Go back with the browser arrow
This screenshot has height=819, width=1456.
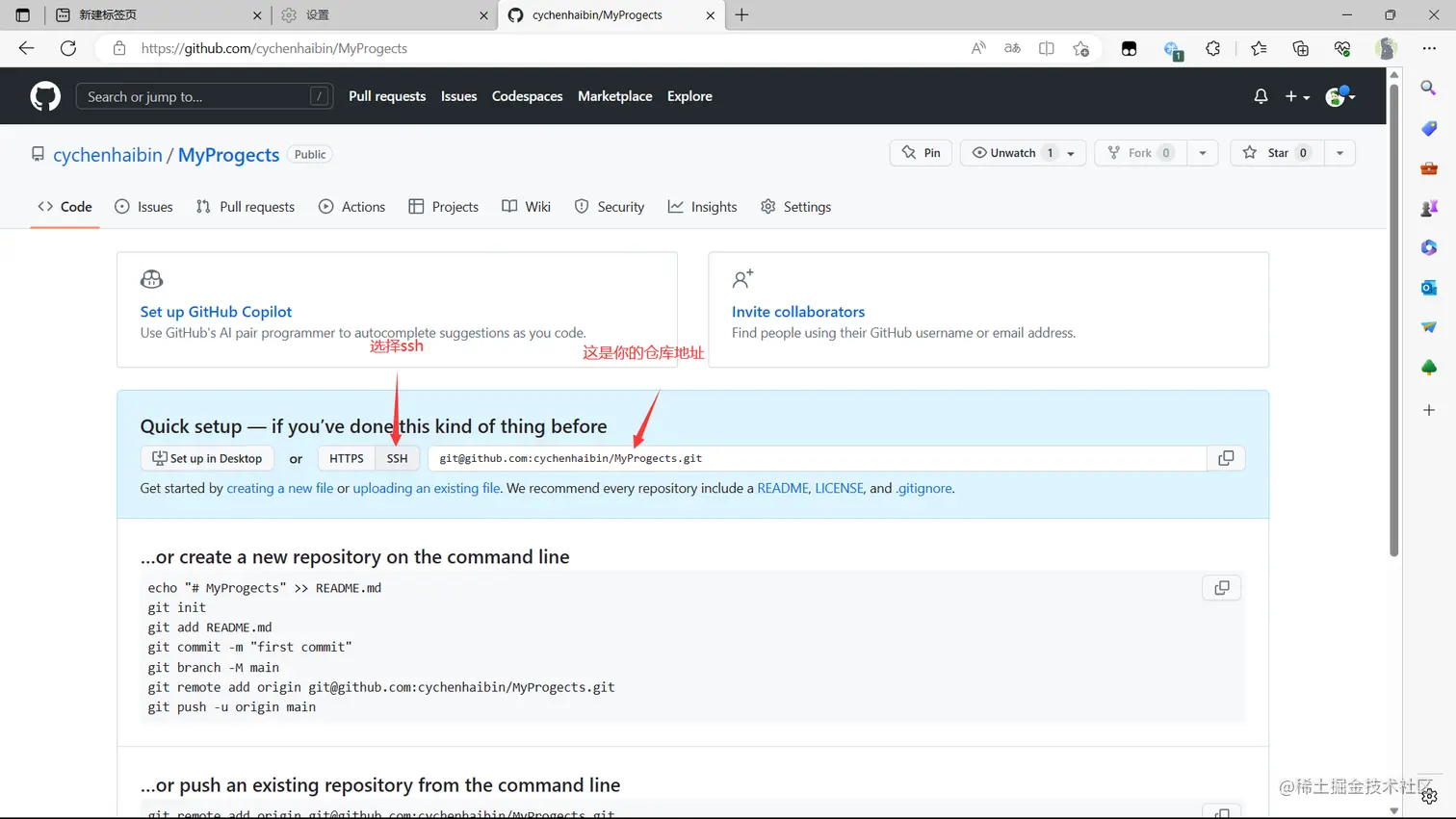click(x=26, y=48)
